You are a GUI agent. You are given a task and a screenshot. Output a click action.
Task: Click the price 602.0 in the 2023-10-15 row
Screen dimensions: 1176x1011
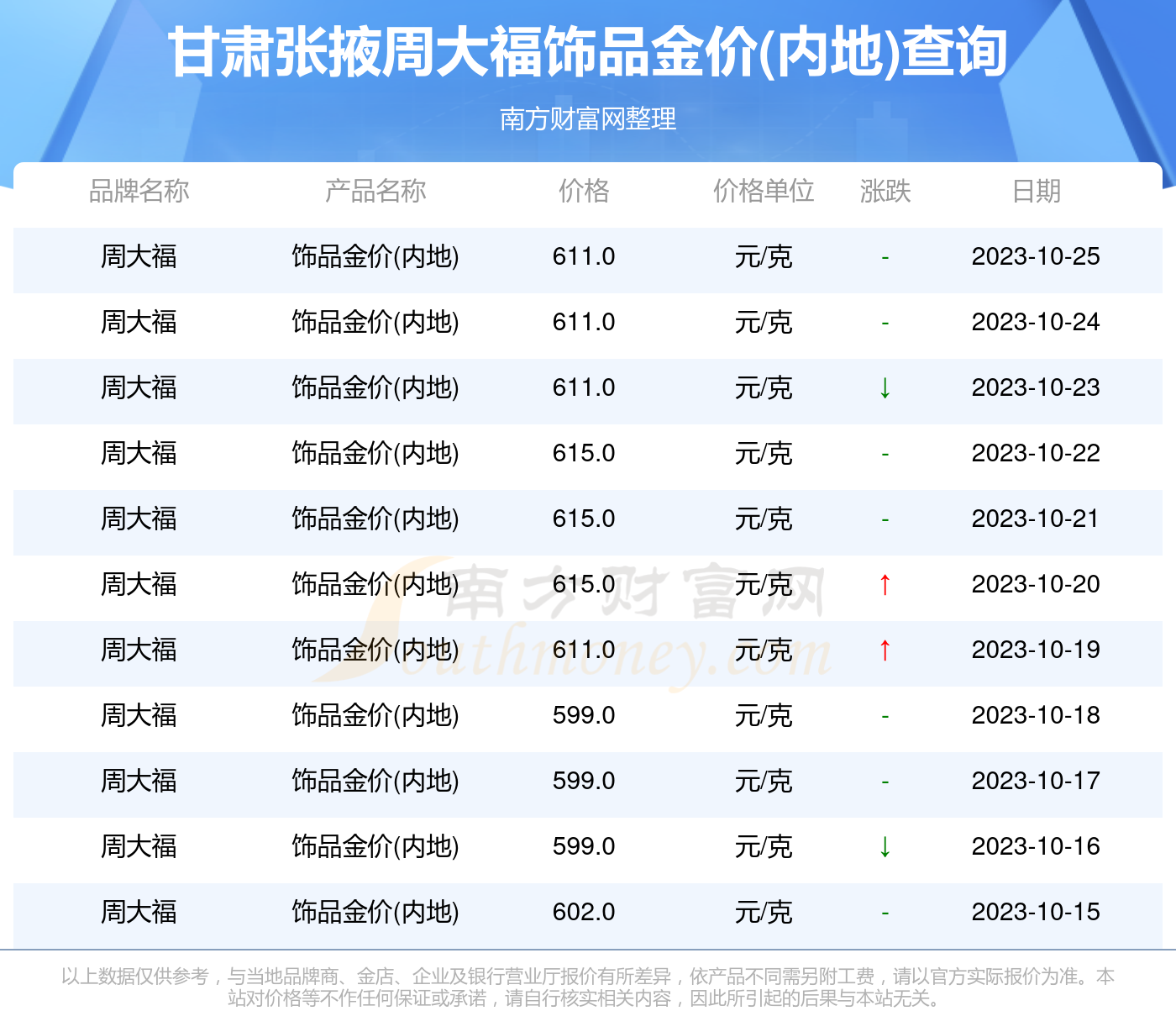pyautogui.click(x=584, y=912)
